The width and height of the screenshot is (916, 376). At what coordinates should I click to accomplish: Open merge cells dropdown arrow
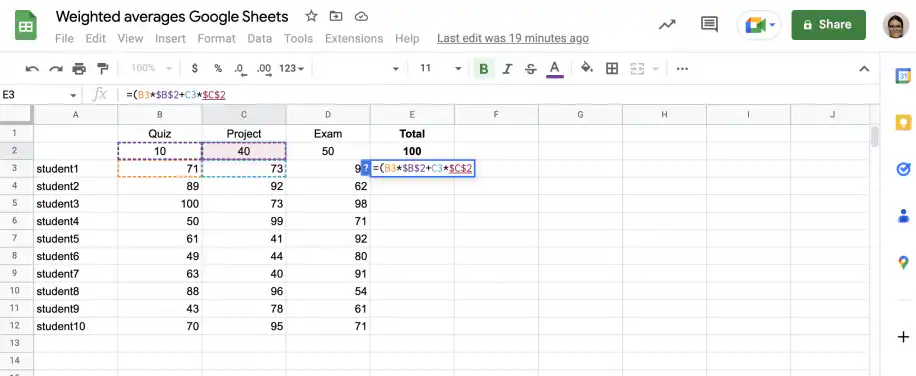coord(655,69)
